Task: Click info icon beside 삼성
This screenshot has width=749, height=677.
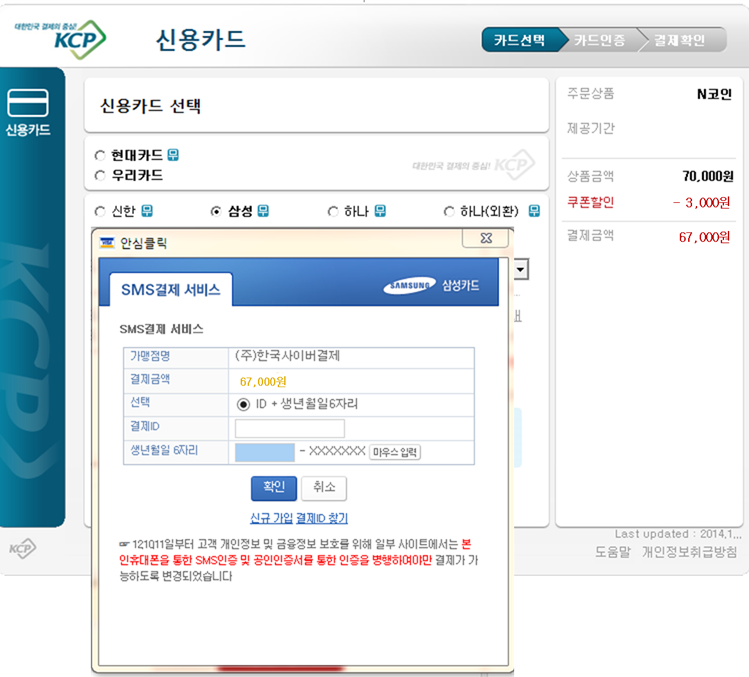Action: (x=263, y=211)
